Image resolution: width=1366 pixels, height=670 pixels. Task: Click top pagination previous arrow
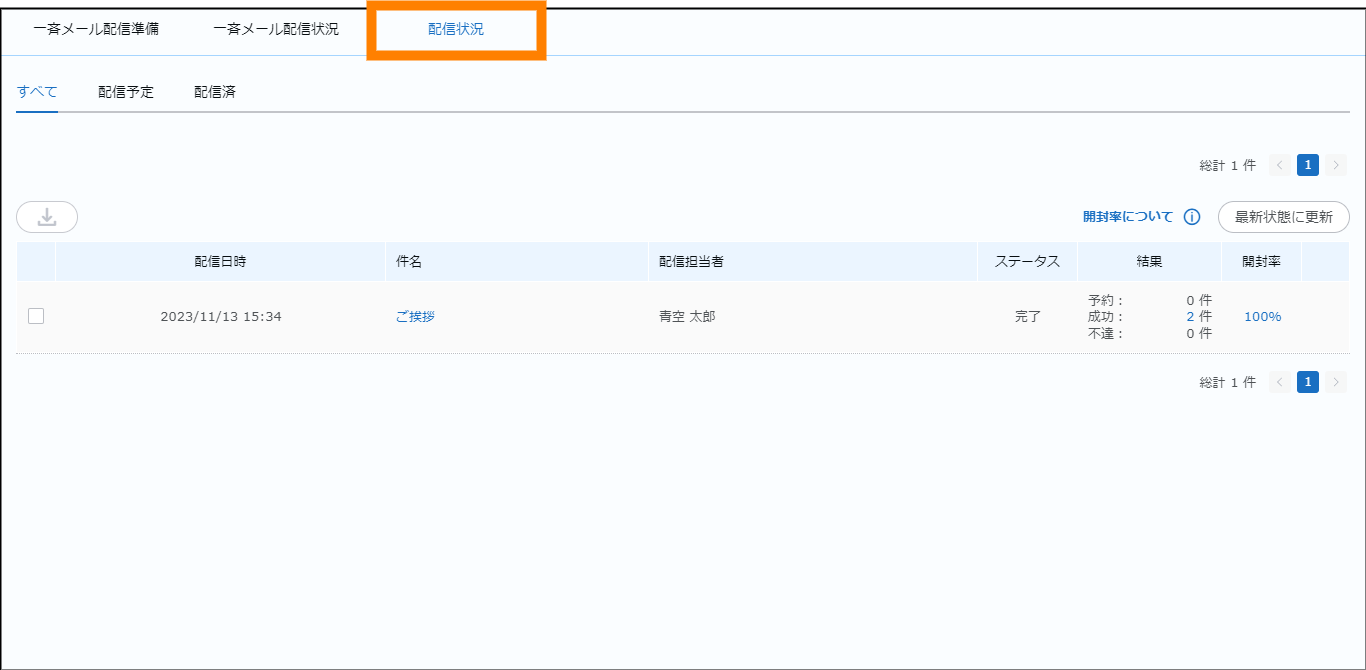(x=1279, y=165)
